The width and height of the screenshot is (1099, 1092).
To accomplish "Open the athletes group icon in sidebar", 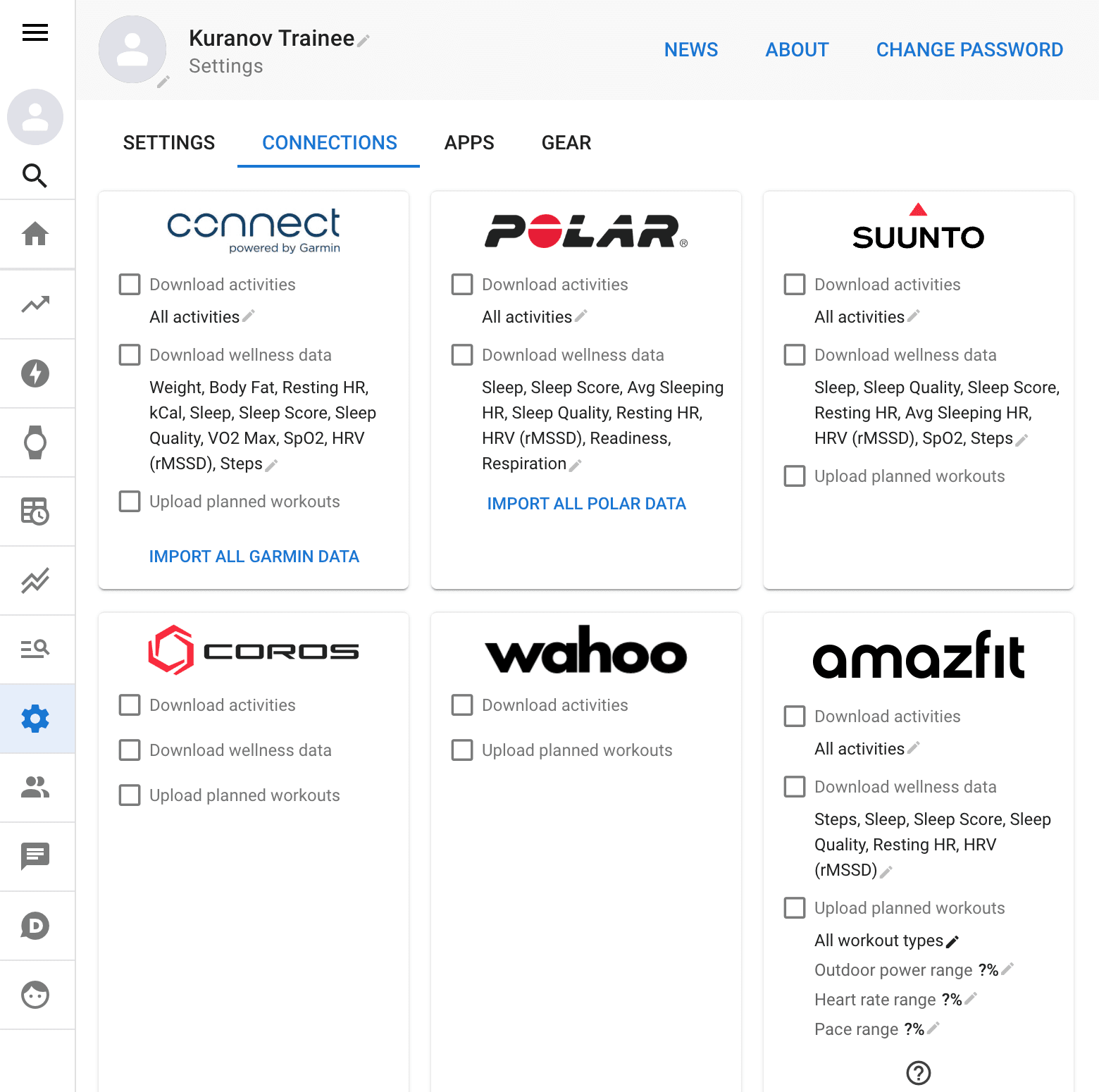I will [35, 788].
